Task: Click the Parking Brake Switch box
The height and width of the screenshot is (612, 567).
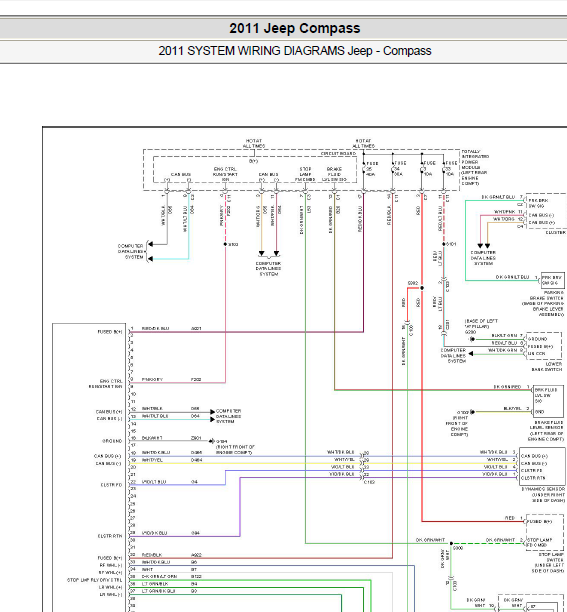Action: point(552,279)
